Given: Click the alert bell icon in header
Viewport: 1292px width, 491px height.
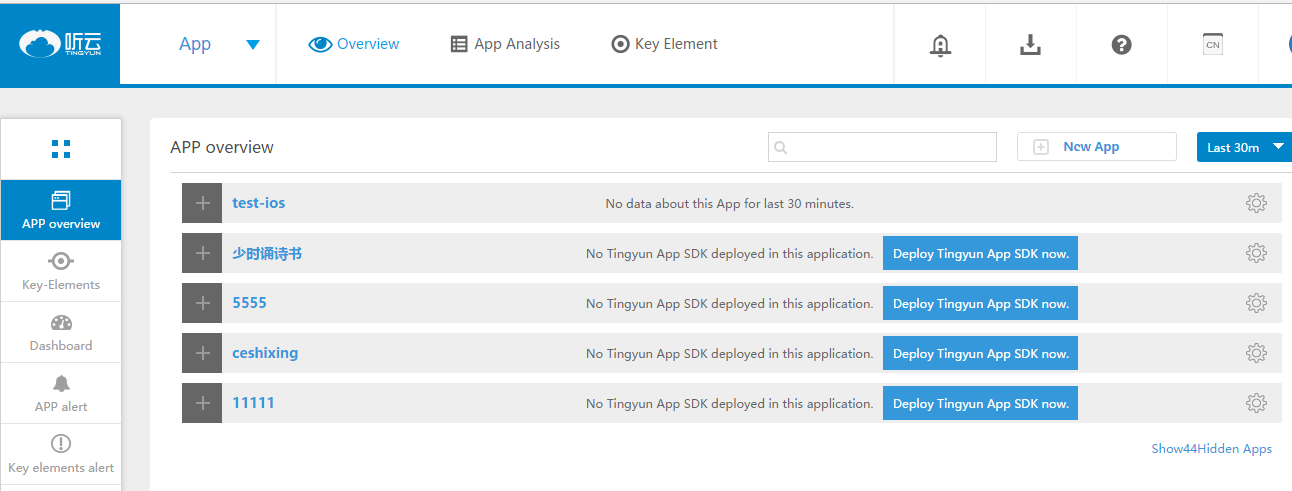Looking at the screenshot, I should pos(939,45).
